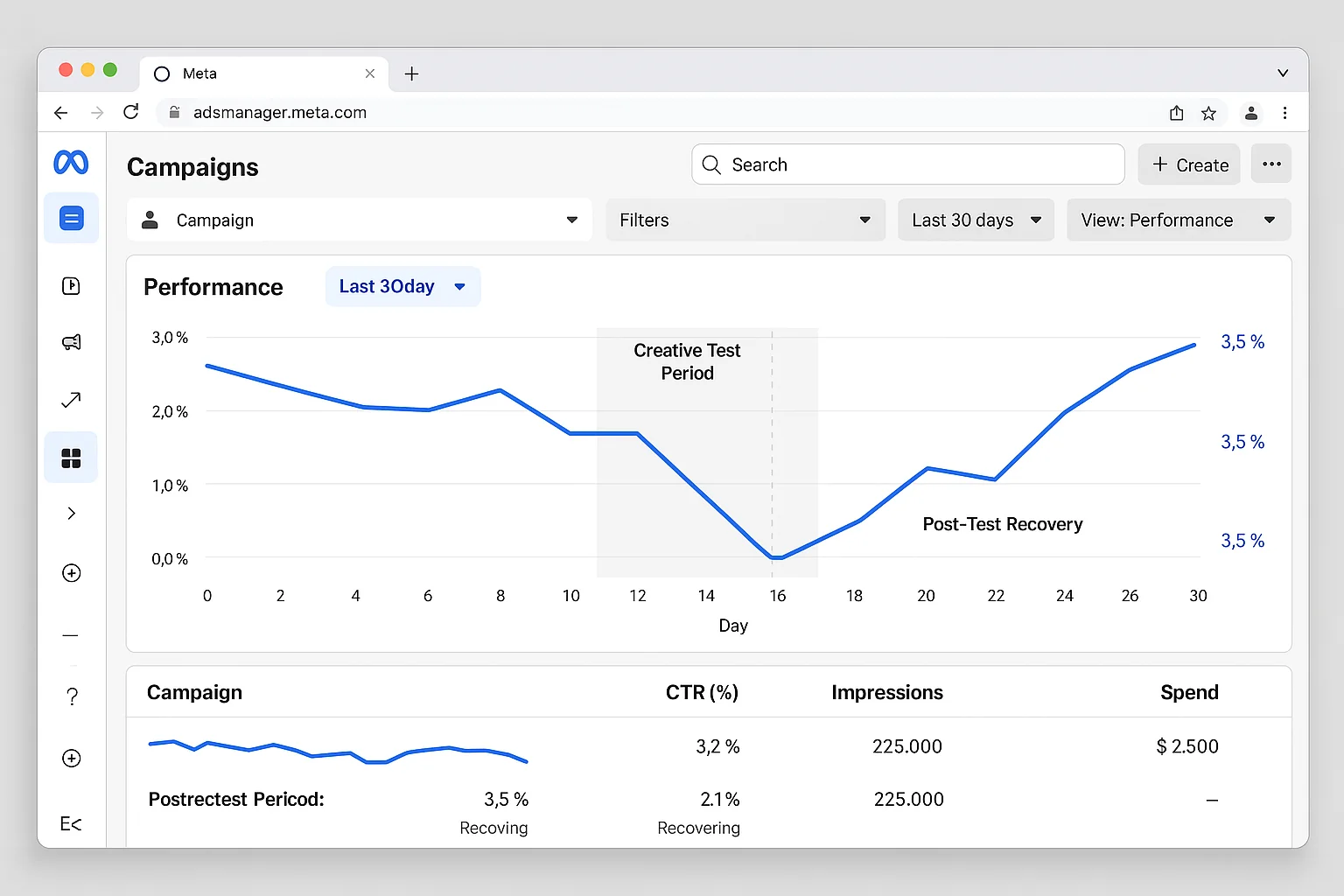
Task: Open the Campaigns panel icon in sidebar
Action: coord(71,217)
